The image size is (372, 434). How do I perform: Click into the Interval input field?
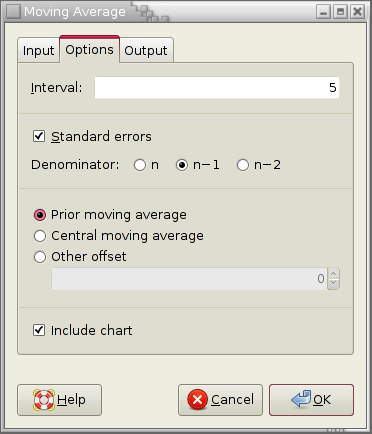(217, 88)
